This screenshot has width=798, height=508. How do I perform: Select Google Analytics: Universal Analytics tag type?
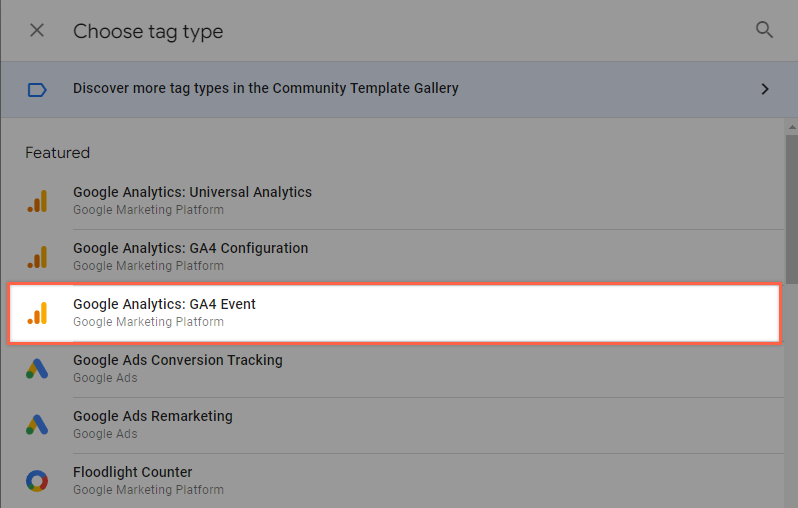pyautogui.click(x=395, y=201)
